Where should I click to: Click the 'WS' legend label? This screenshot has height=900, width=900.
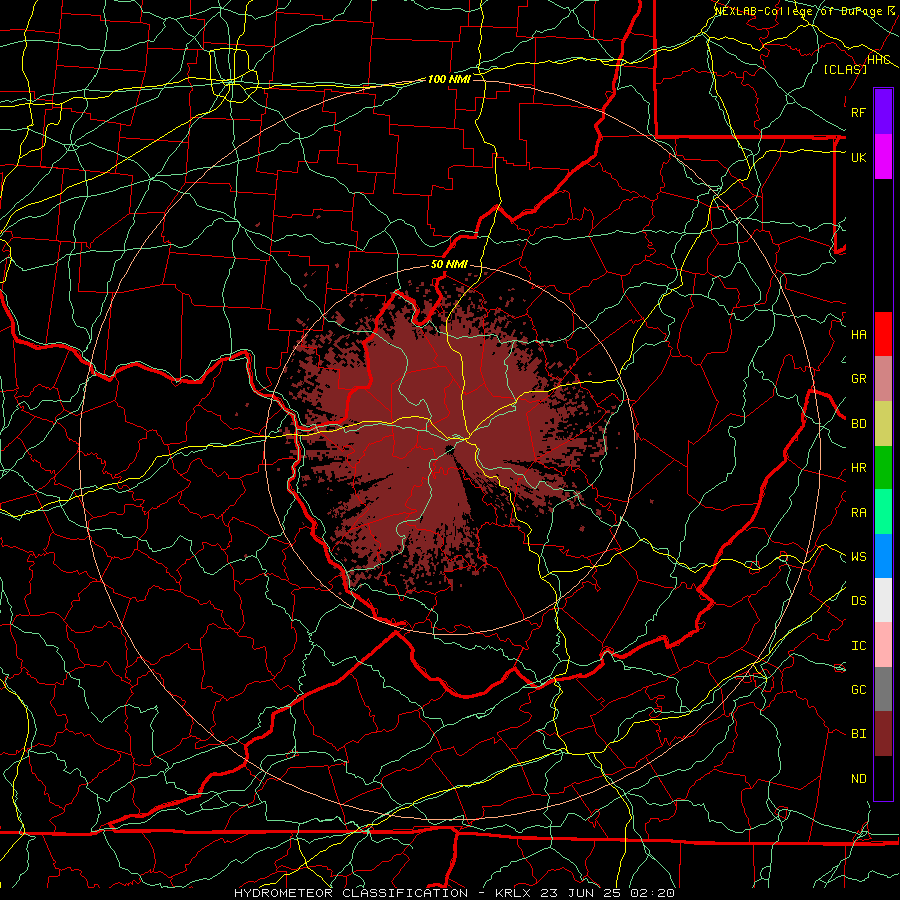(x=858, y=557)
